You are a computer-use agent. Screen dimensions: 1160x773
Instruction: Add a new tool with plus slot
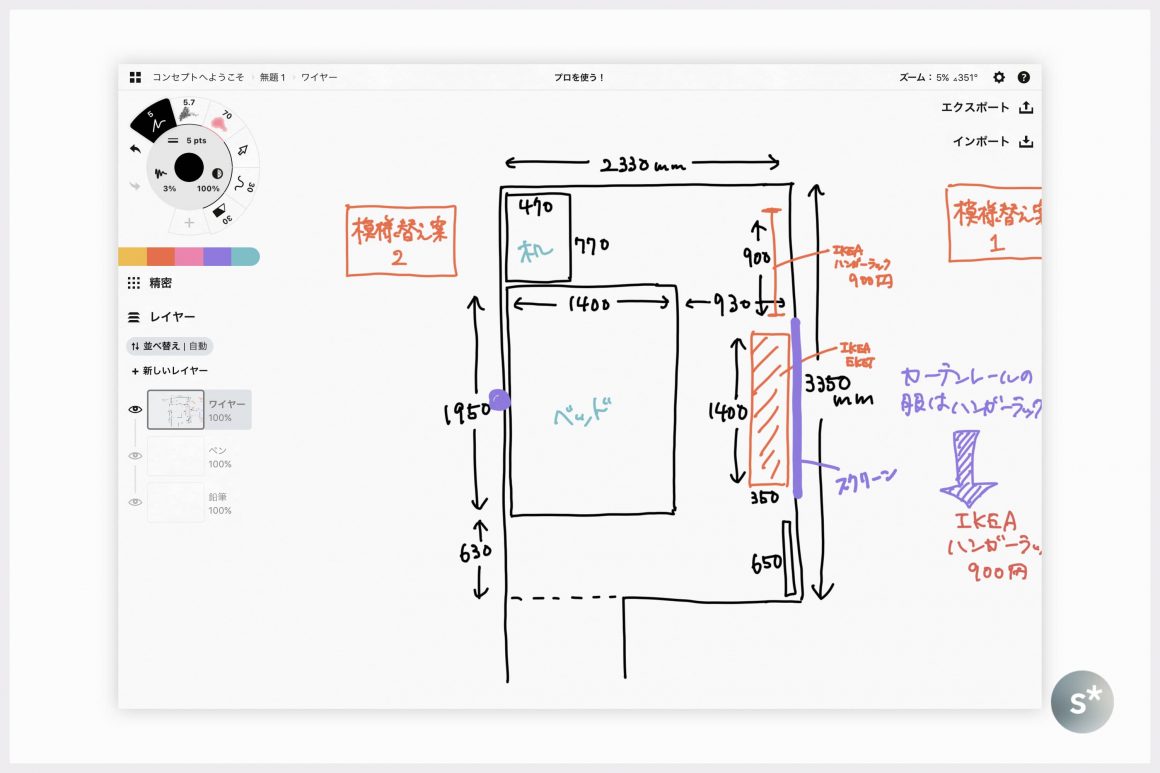tap(189, 222)
